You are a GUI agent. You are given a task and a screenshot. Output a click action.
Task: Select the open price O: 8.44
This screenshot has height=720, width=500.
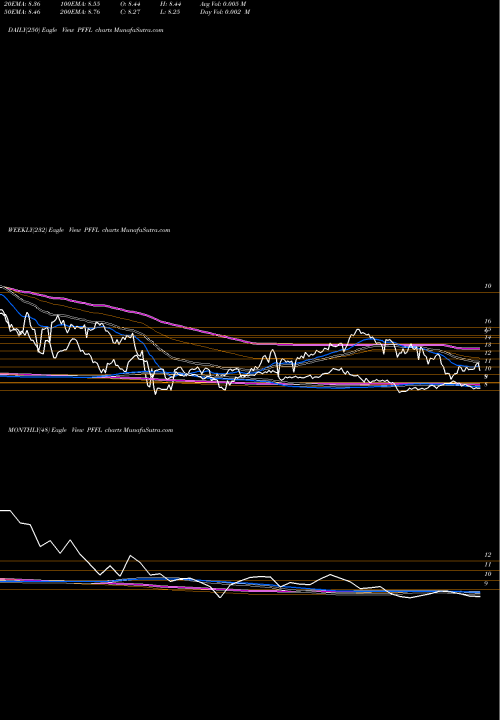pyautogui.click(x=130, y=4)
